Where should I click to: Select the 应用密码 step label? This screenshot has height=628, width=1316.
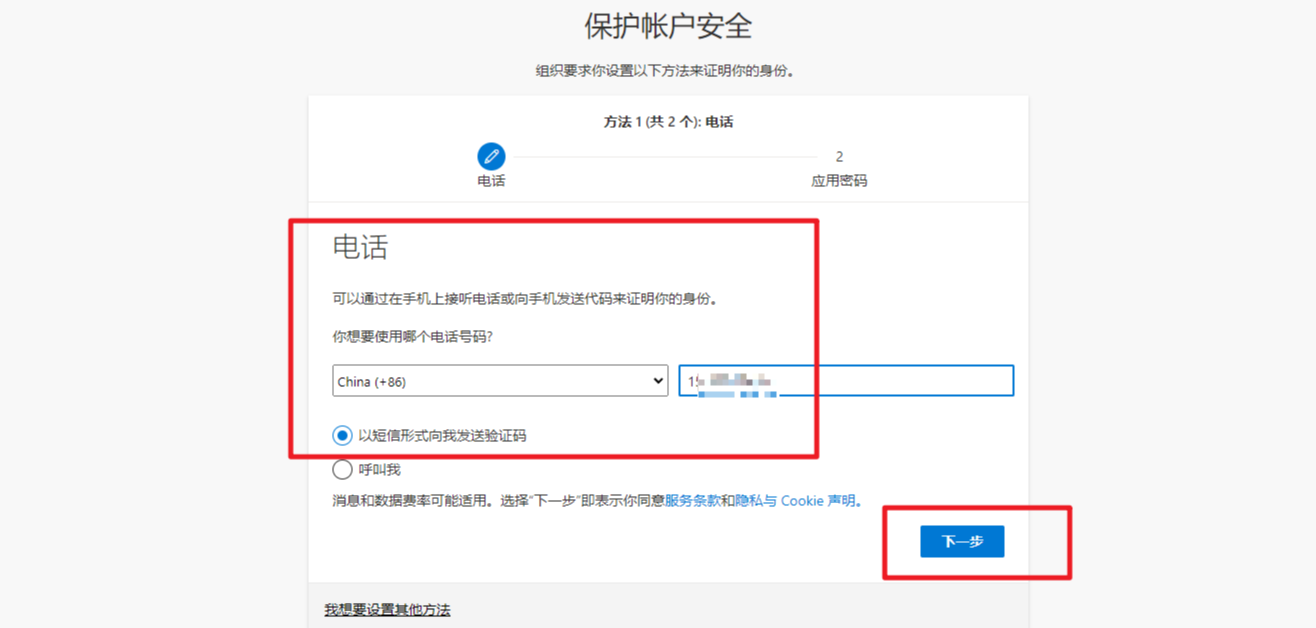click(839, 181)
